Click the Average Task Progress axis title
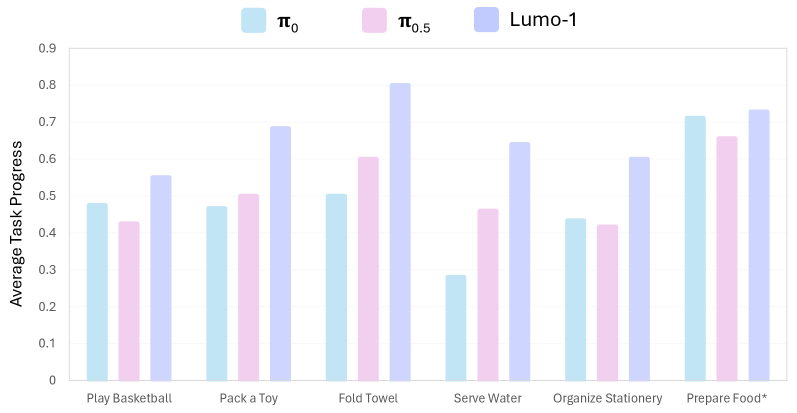 coord(16,214)
